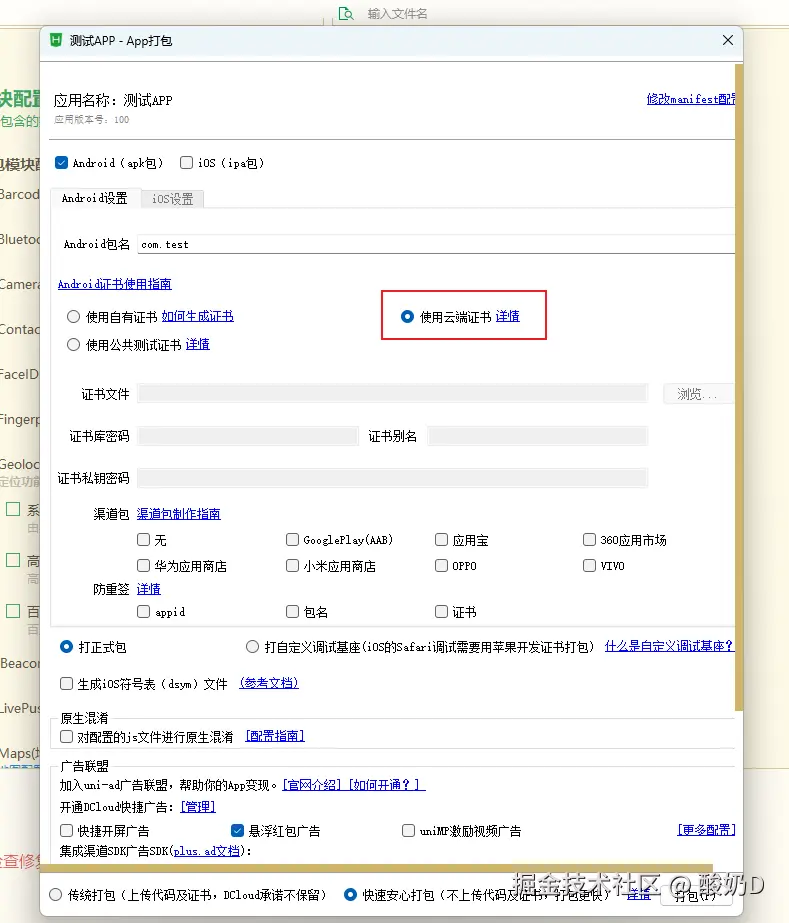Select the 打正式包 radio option
Viewport: 789px width, 923px height.
click(x=66, y=647)
